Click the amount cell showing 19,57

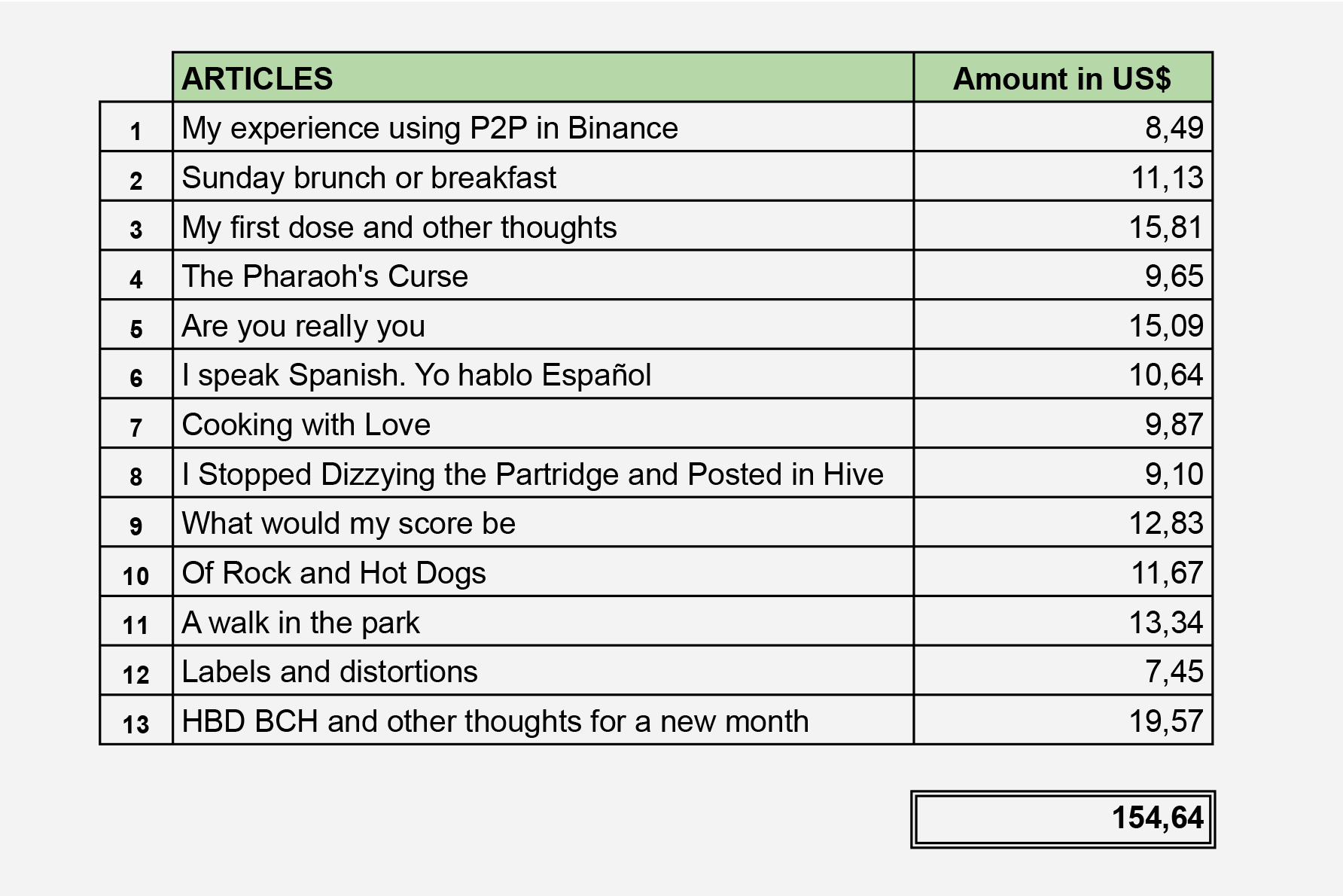click(x=1063, y=720)
